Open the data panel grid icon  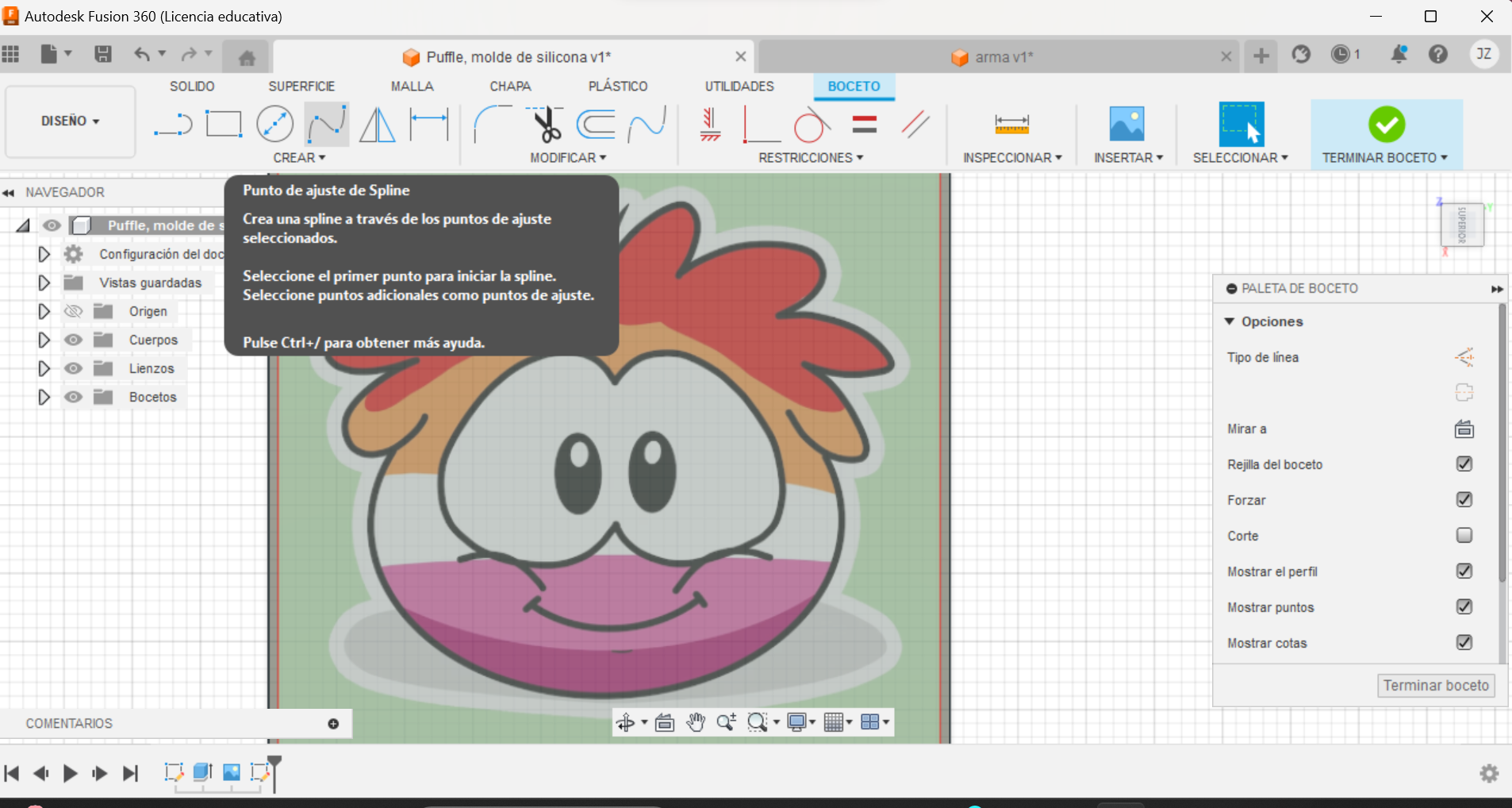point(10,54)
